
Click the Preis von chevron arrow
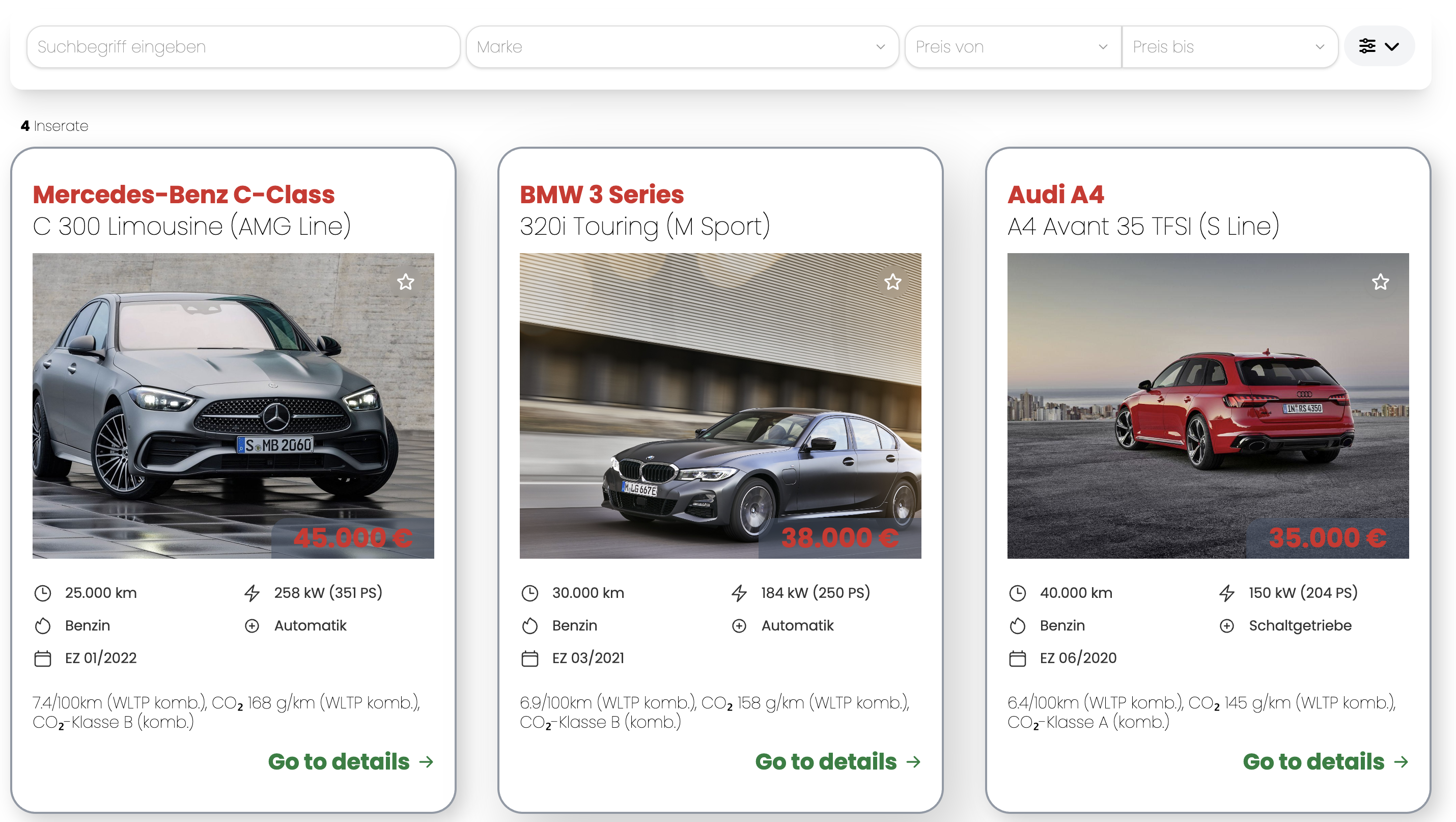1102,47
